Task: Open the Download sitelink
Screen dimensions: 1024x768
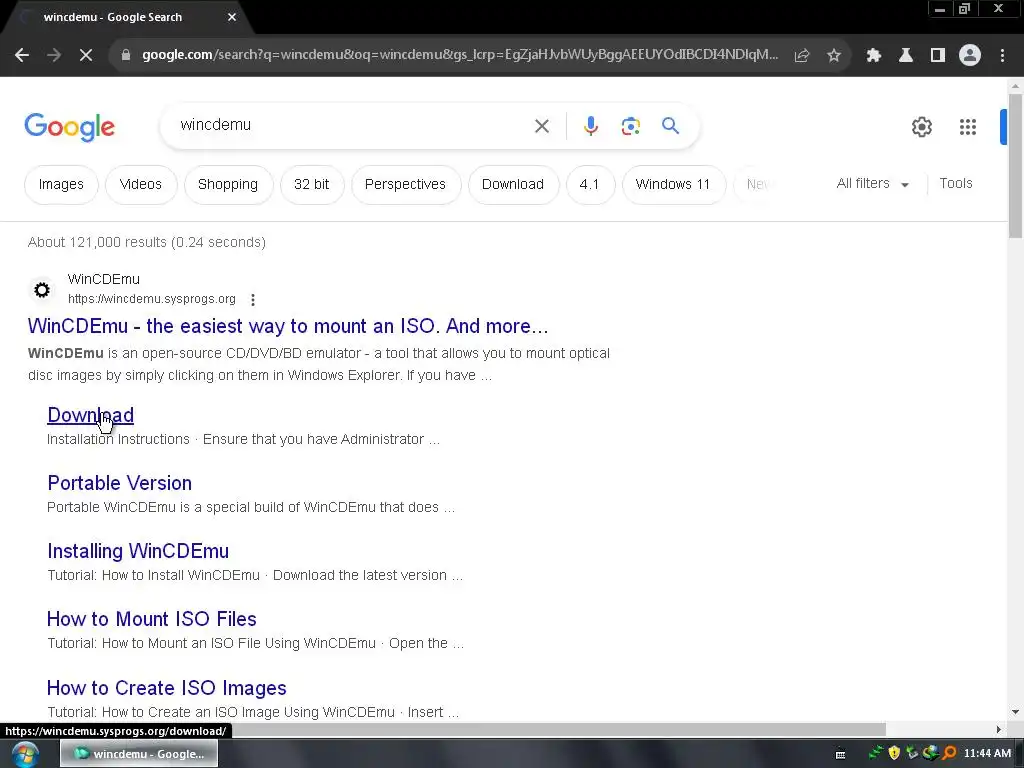Action: click(91, 415)
